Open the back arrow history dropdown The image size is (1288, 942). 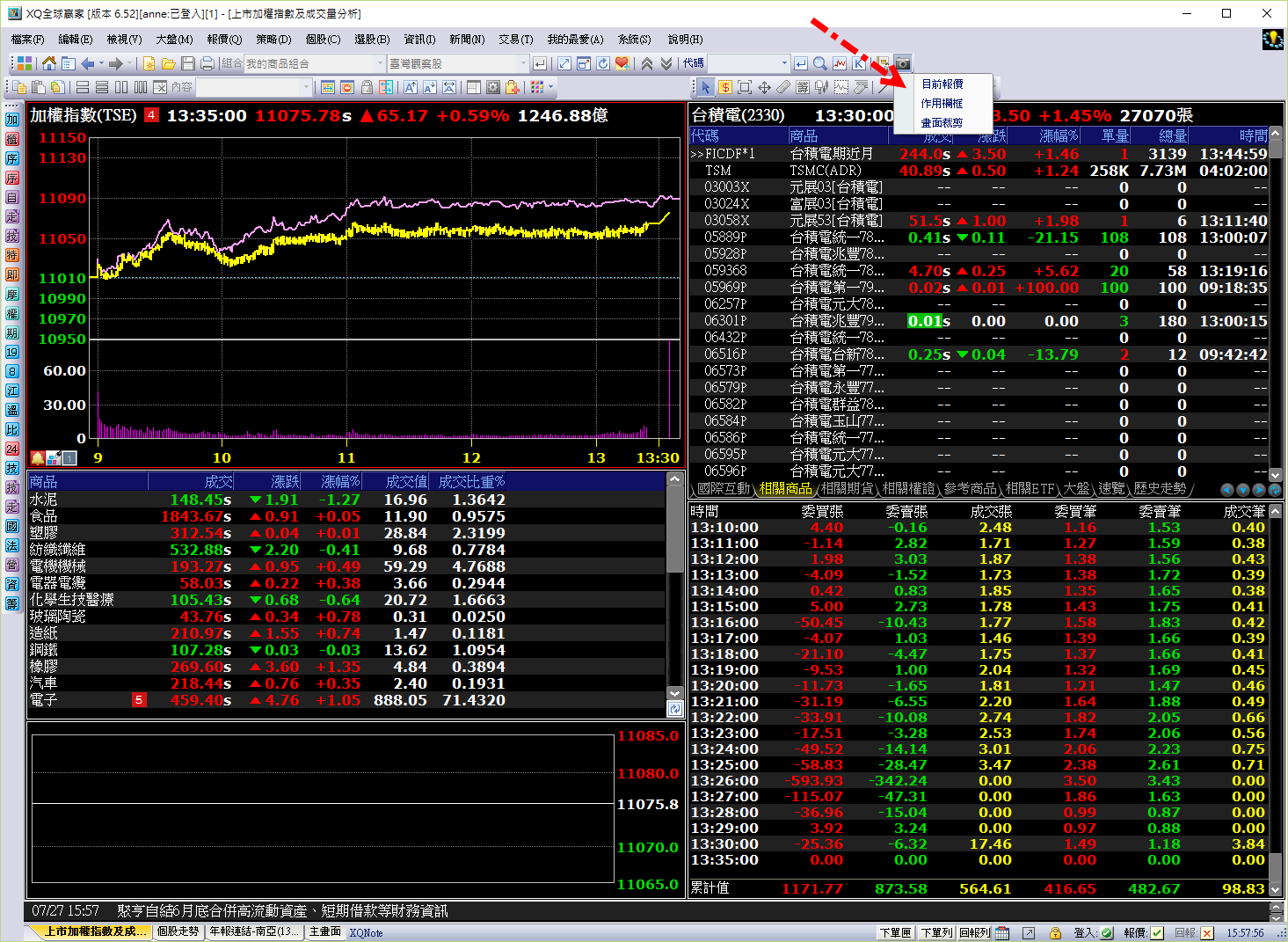point(101,63)
